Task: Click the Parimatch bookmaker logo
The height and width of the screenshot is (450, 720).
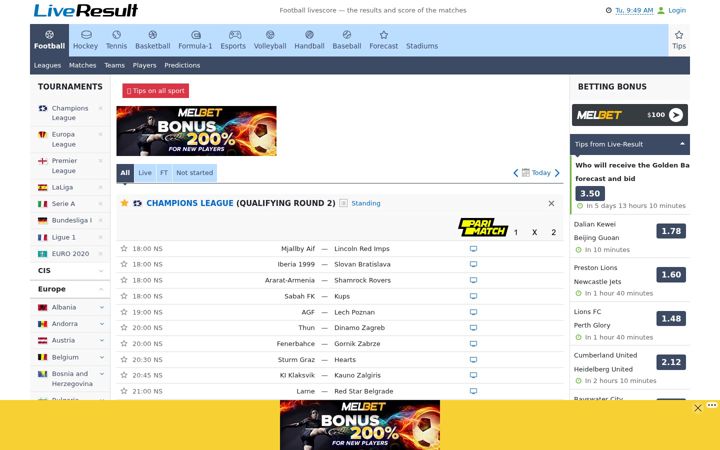Action: [x=483, y=227]
